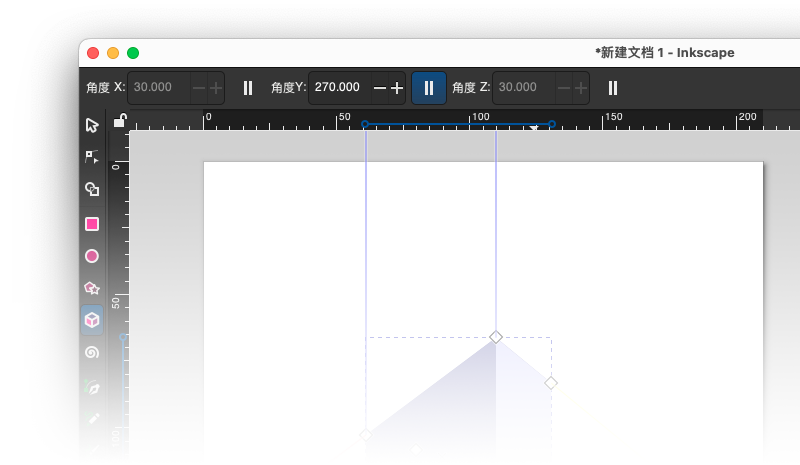Click the Angle X input field
Screen dimensions: 800x465
tap(159, 87)
